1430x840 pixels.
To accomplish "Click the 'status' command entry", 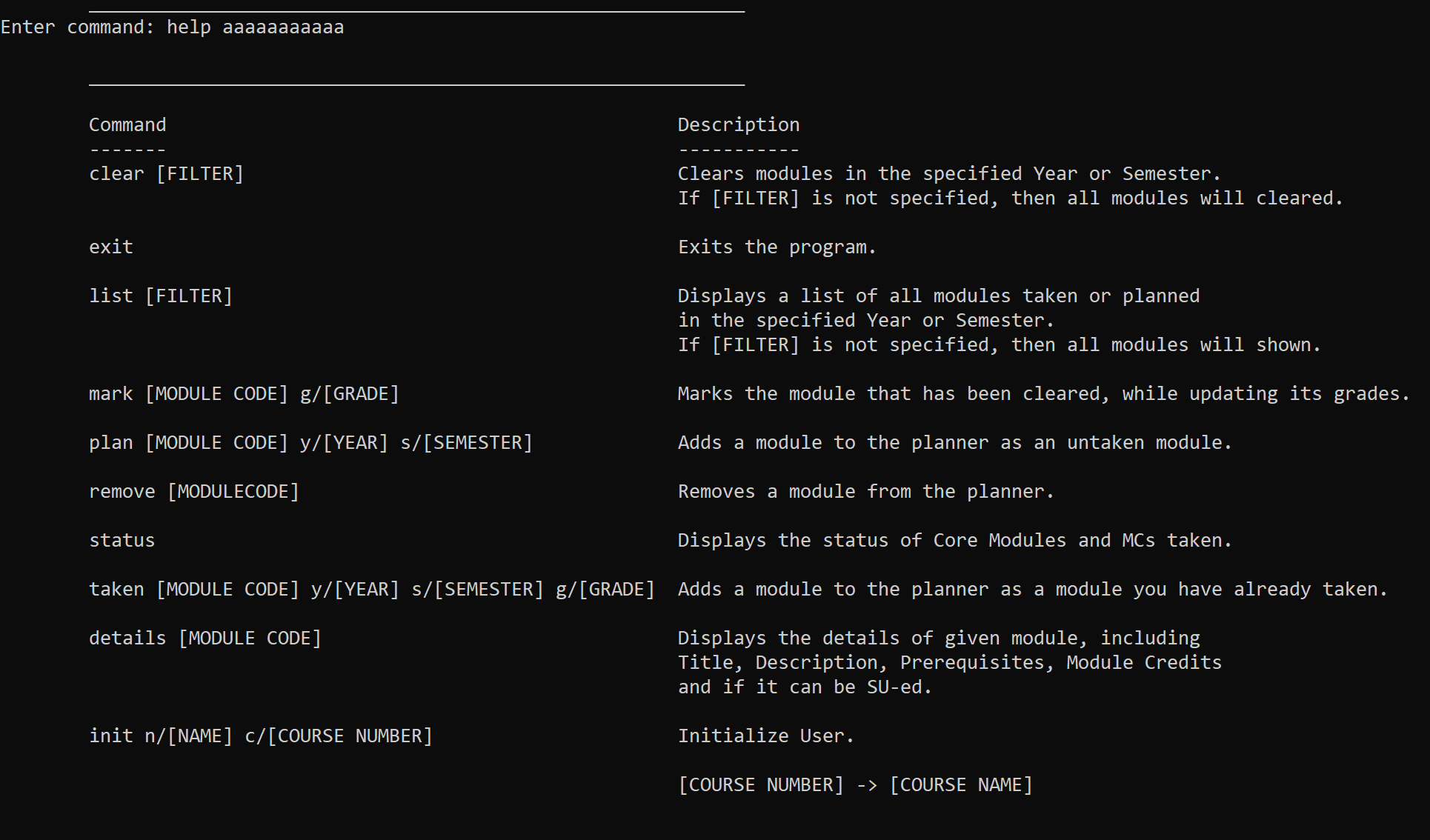I will point(122,540).
